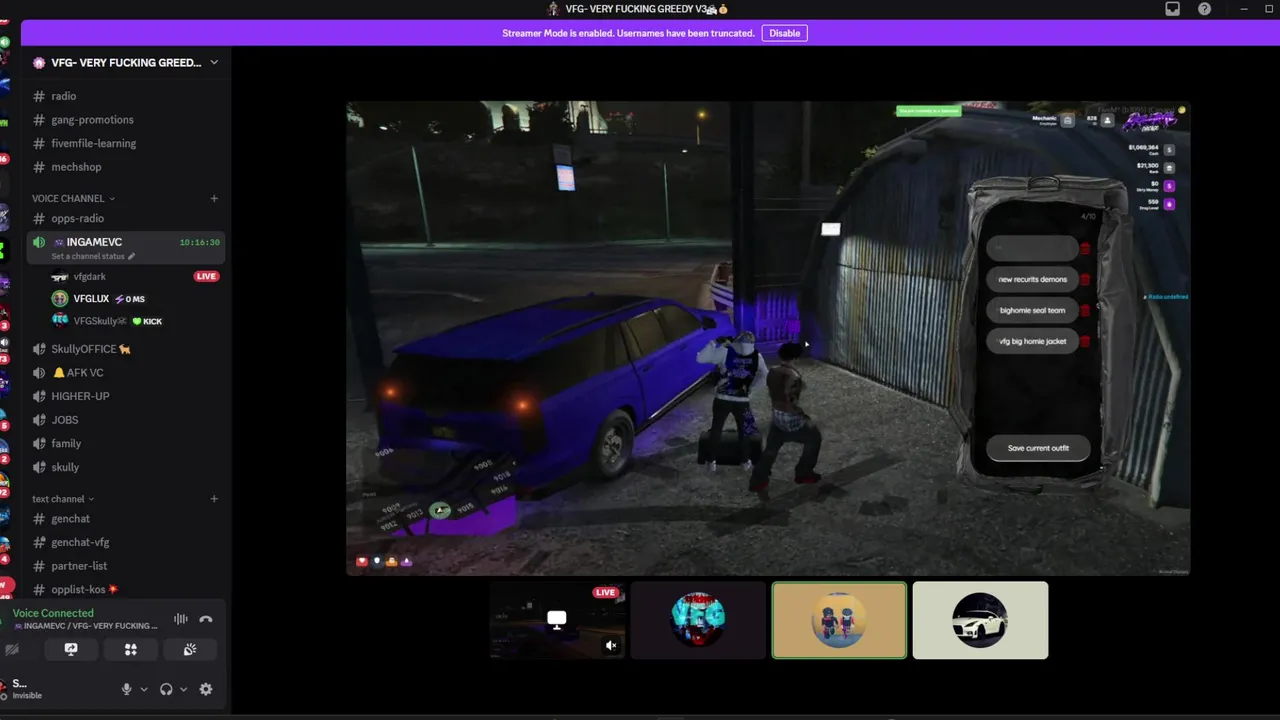Delete vfg big homie jacket trash icon
The width and height of the screenshot is (1280, 720).
(1085, 341)
